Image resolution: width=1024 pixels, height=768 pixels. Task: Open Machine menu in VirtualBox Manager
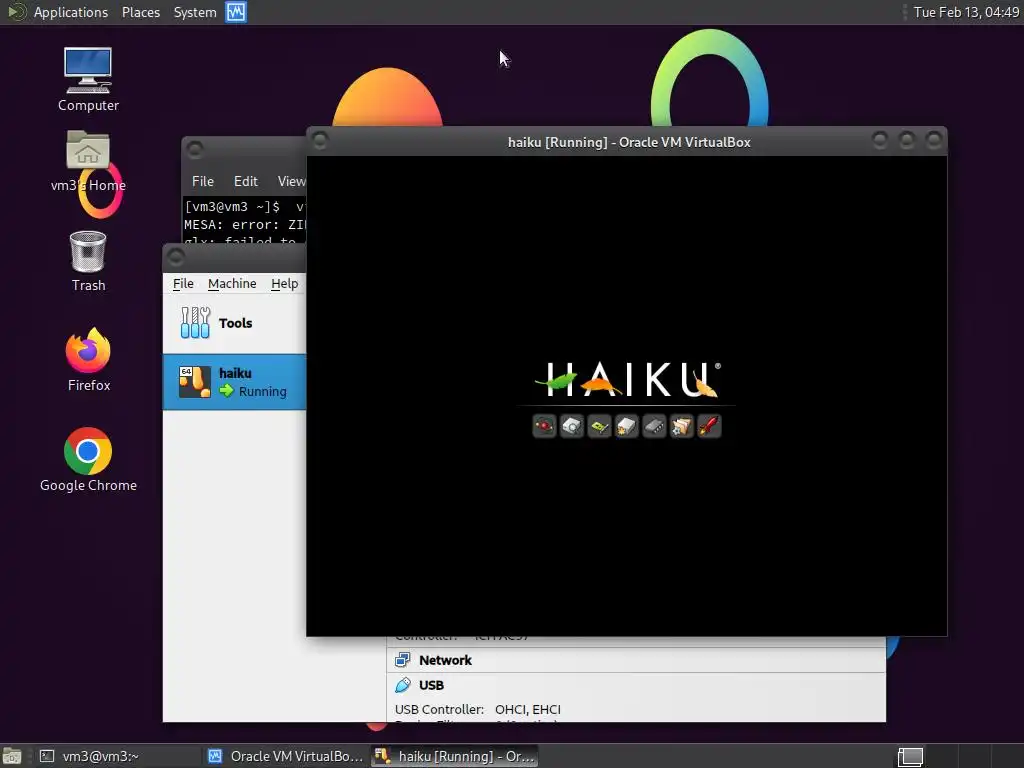pos(232,283)
